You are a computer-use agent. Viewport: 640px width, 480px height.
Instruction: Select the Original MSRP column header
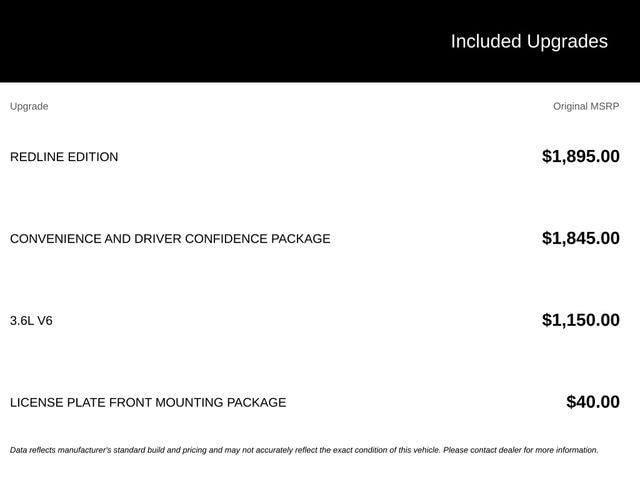coord(586,107)
